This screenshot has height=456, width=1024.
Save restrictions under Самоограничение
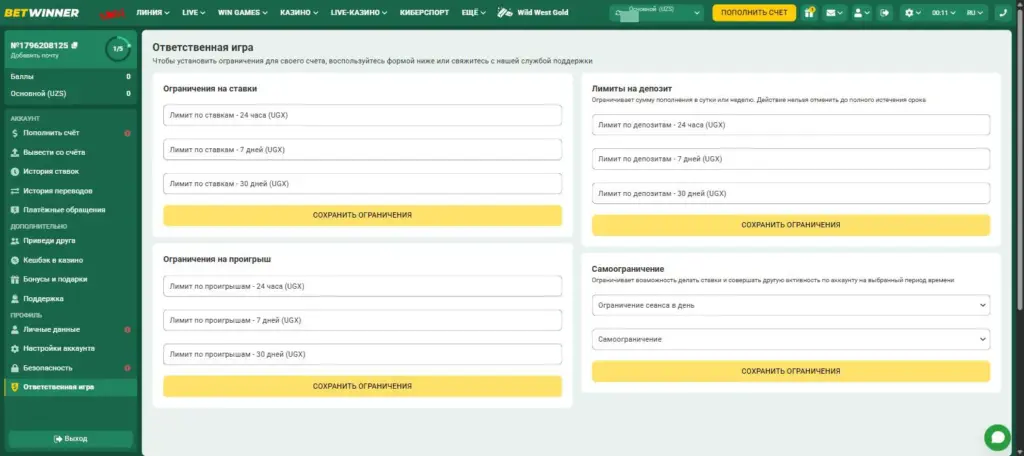tap(791, 371)
